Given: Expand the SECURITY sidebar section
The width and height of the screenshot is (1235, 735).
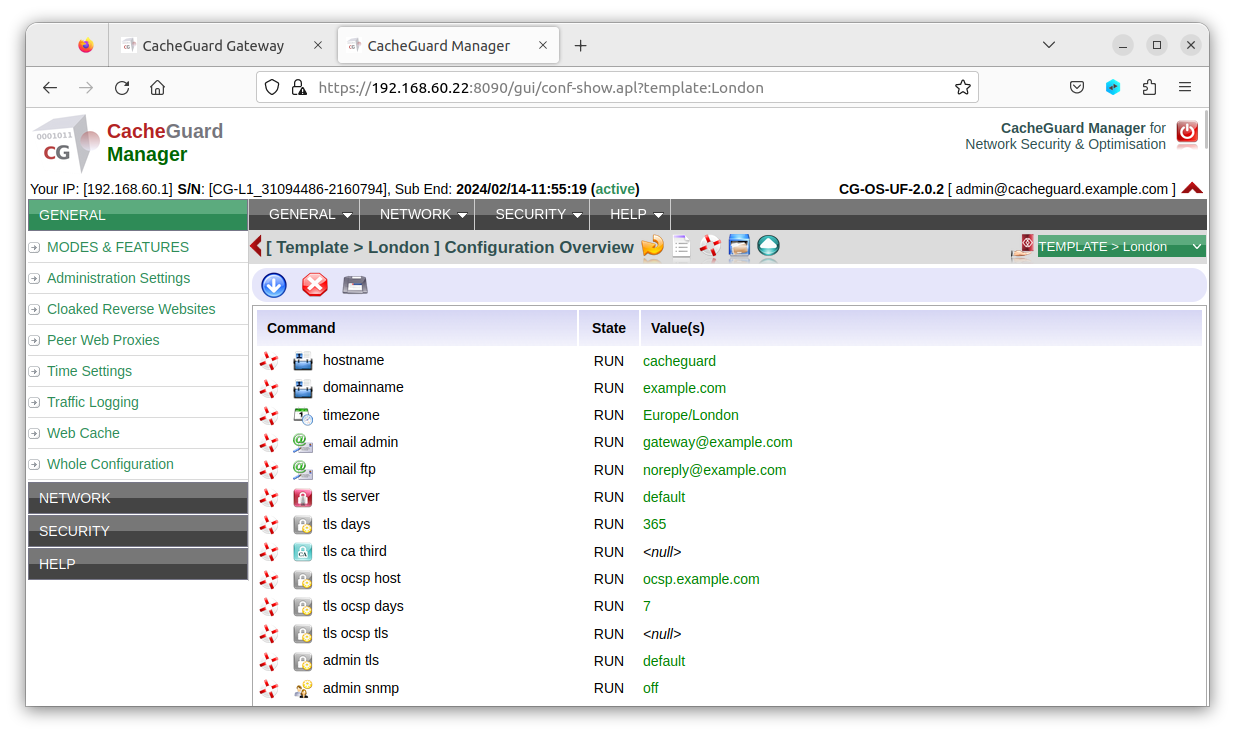Looking at the screenshot, I should (138, 531).
